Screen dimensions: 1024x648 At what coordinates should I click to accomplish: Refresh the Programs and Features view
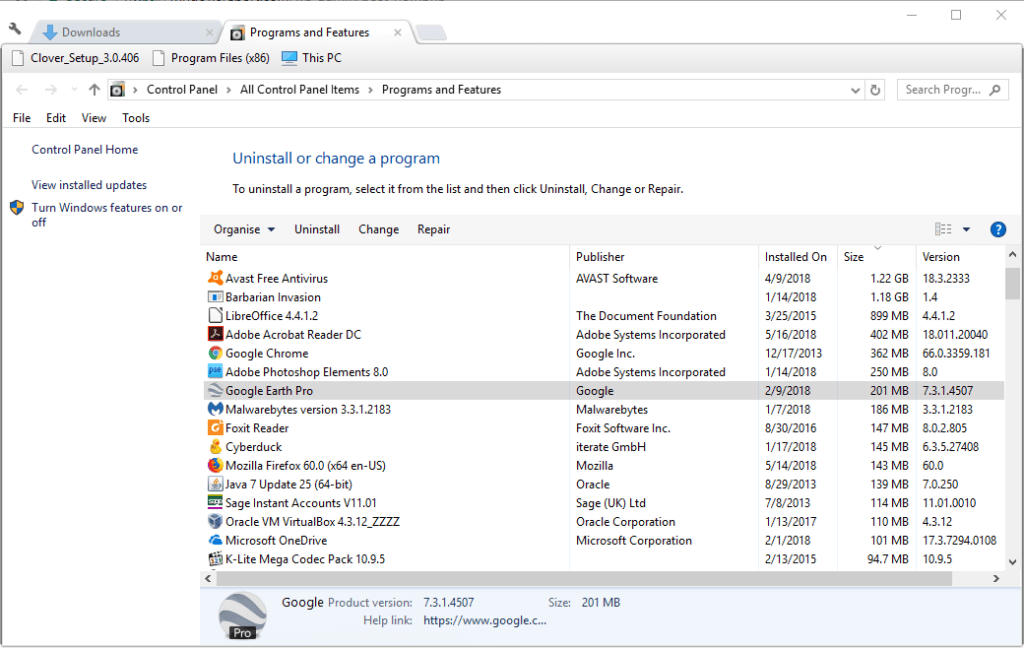tap(876, 90)
